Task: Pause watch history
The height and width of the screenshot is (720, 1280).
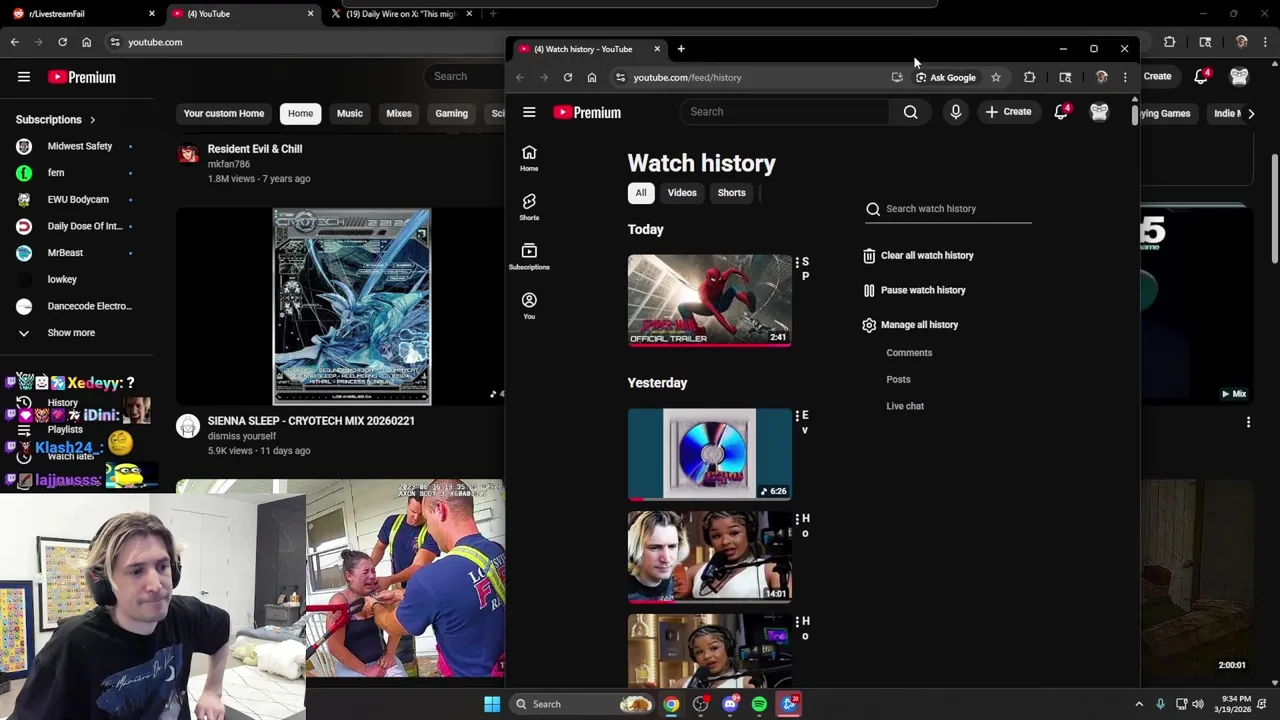Action: coord(914,290)
